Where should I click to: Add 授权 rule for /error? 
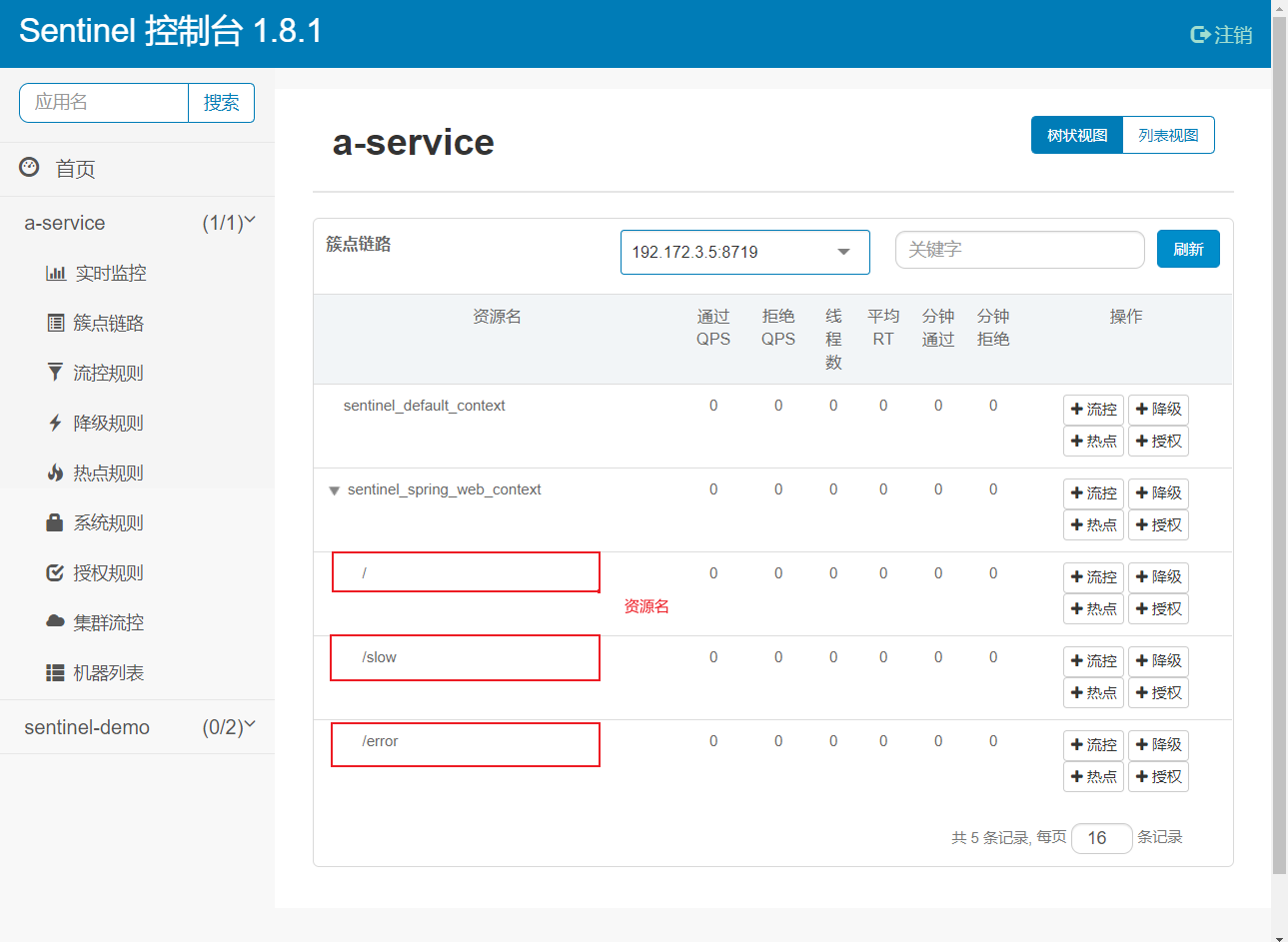coord(1158,777)
